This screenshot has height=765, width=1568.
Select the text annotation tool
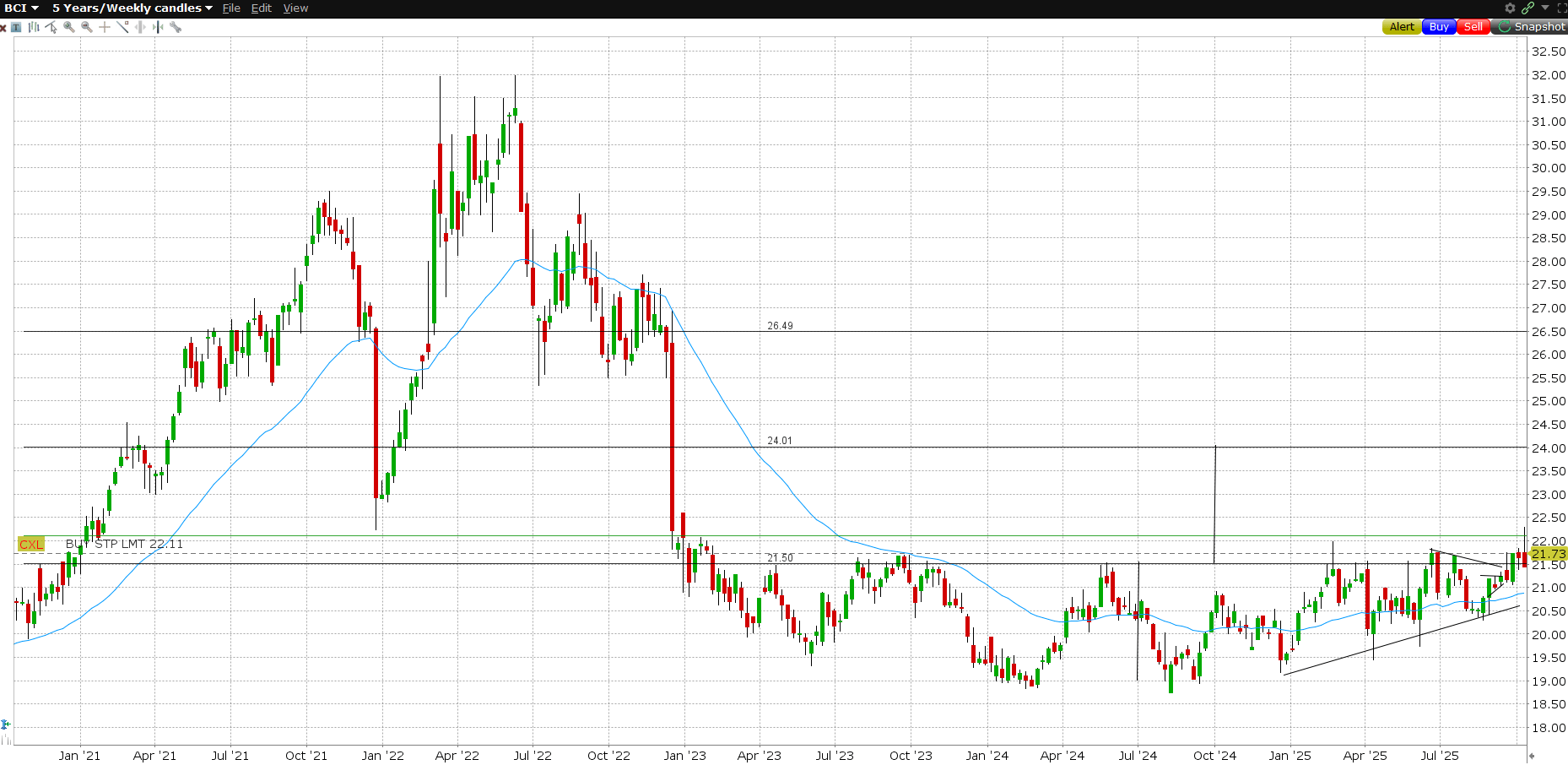16,27
